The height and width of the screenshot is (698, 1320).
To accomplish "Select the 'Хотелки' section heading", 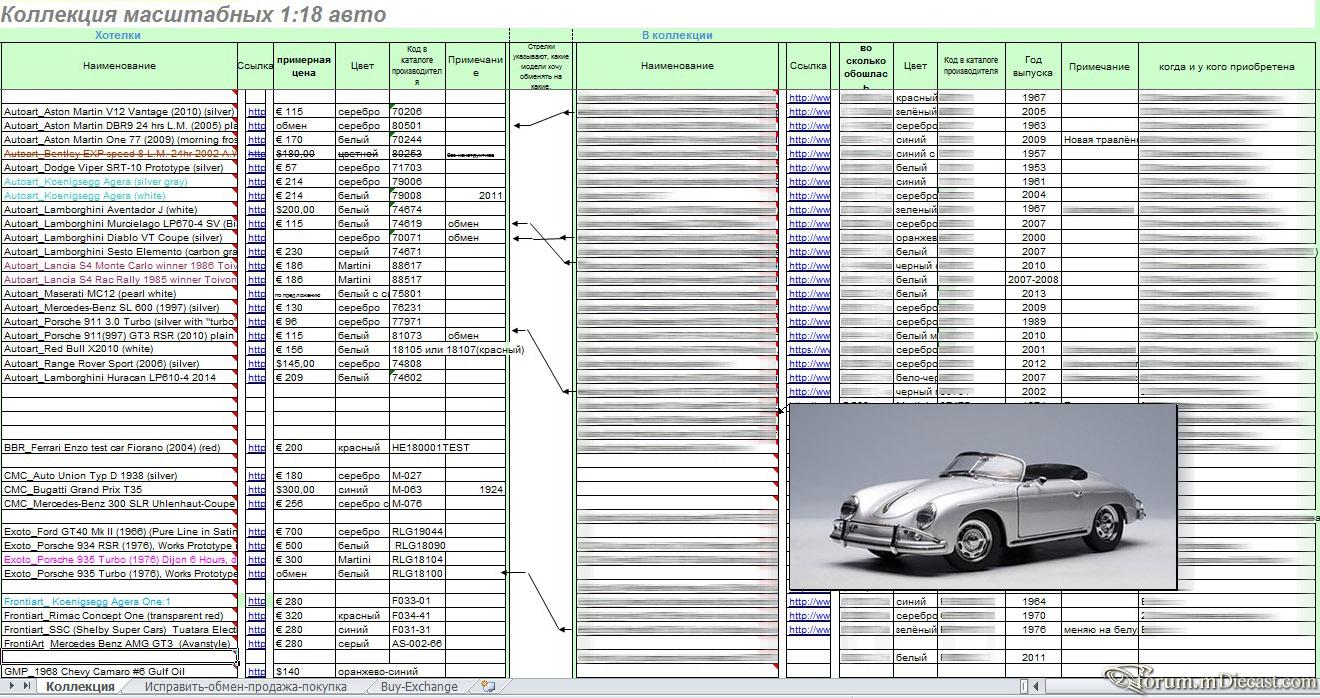I will (x=118, y=35).
